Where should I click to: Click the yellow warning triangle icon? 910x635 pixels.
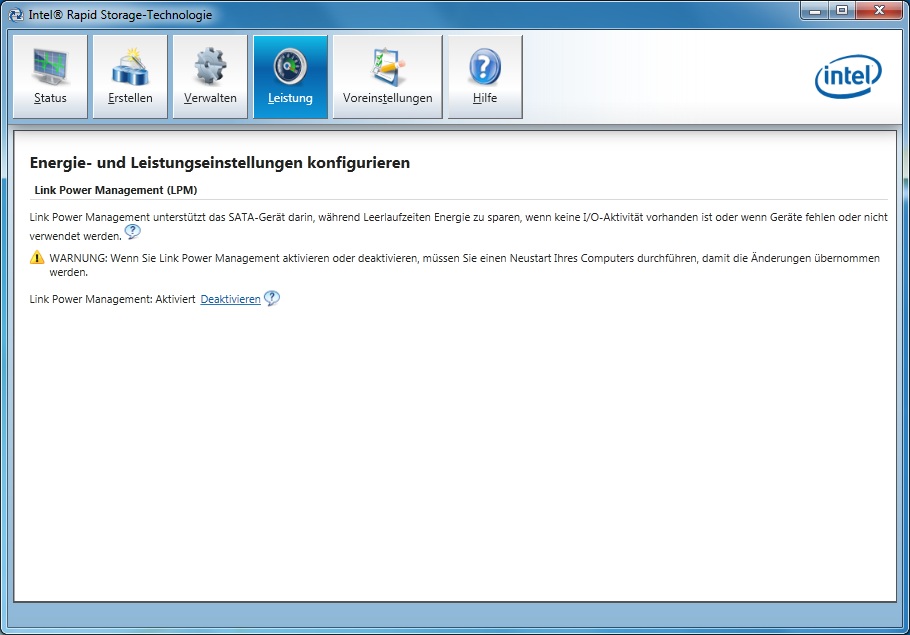(37, 257)
